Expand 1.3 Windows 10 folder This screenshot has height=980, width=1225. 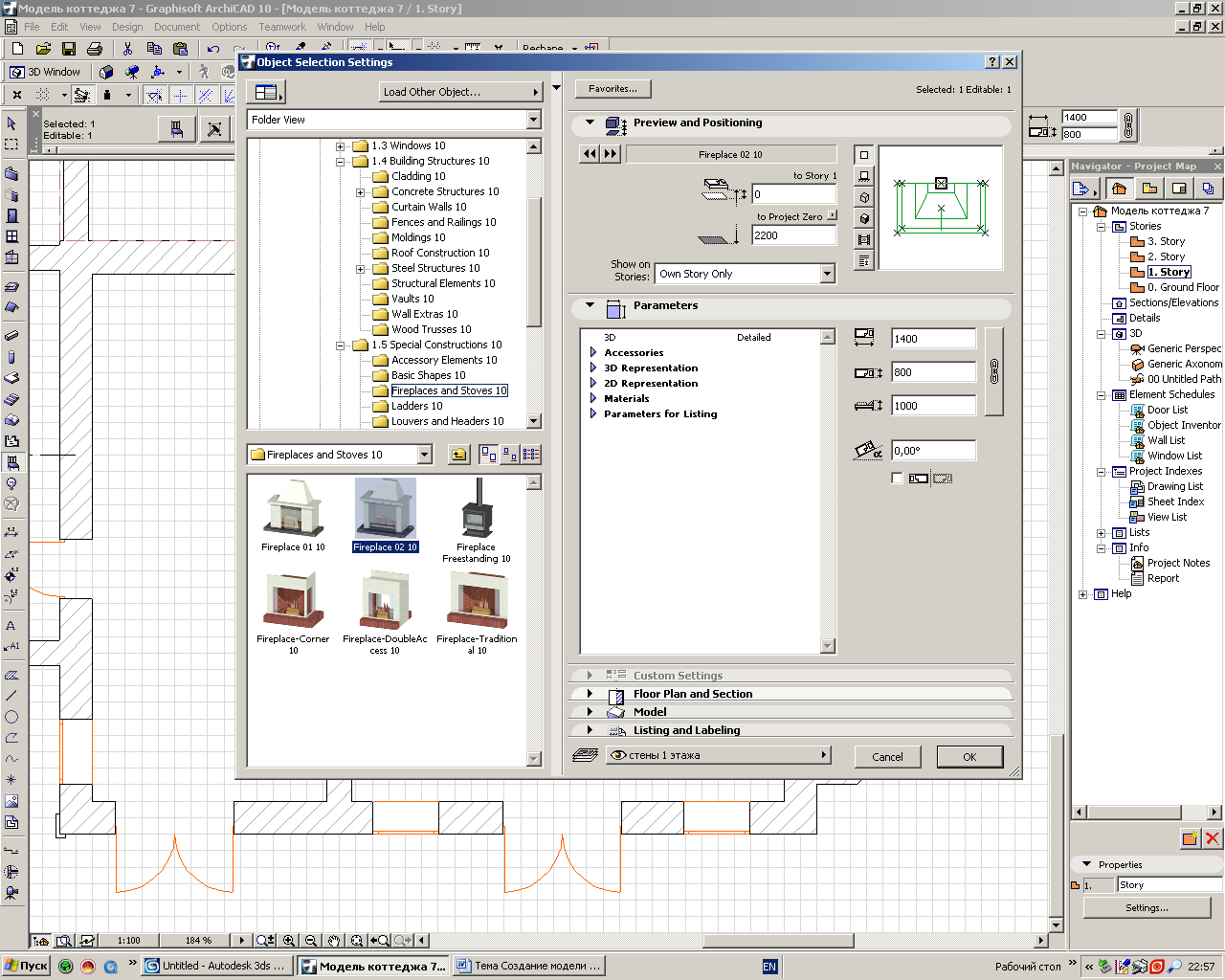point(340,146)
